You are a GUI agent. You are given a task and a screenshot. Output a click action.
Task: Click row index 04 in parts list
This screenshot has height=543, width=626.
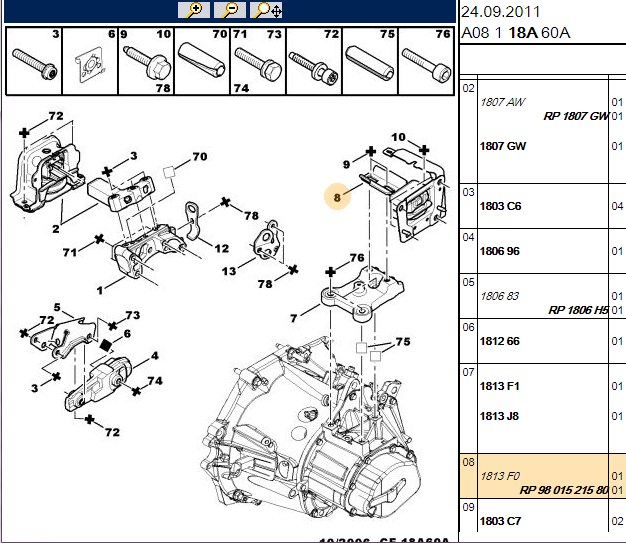(468, 238)
